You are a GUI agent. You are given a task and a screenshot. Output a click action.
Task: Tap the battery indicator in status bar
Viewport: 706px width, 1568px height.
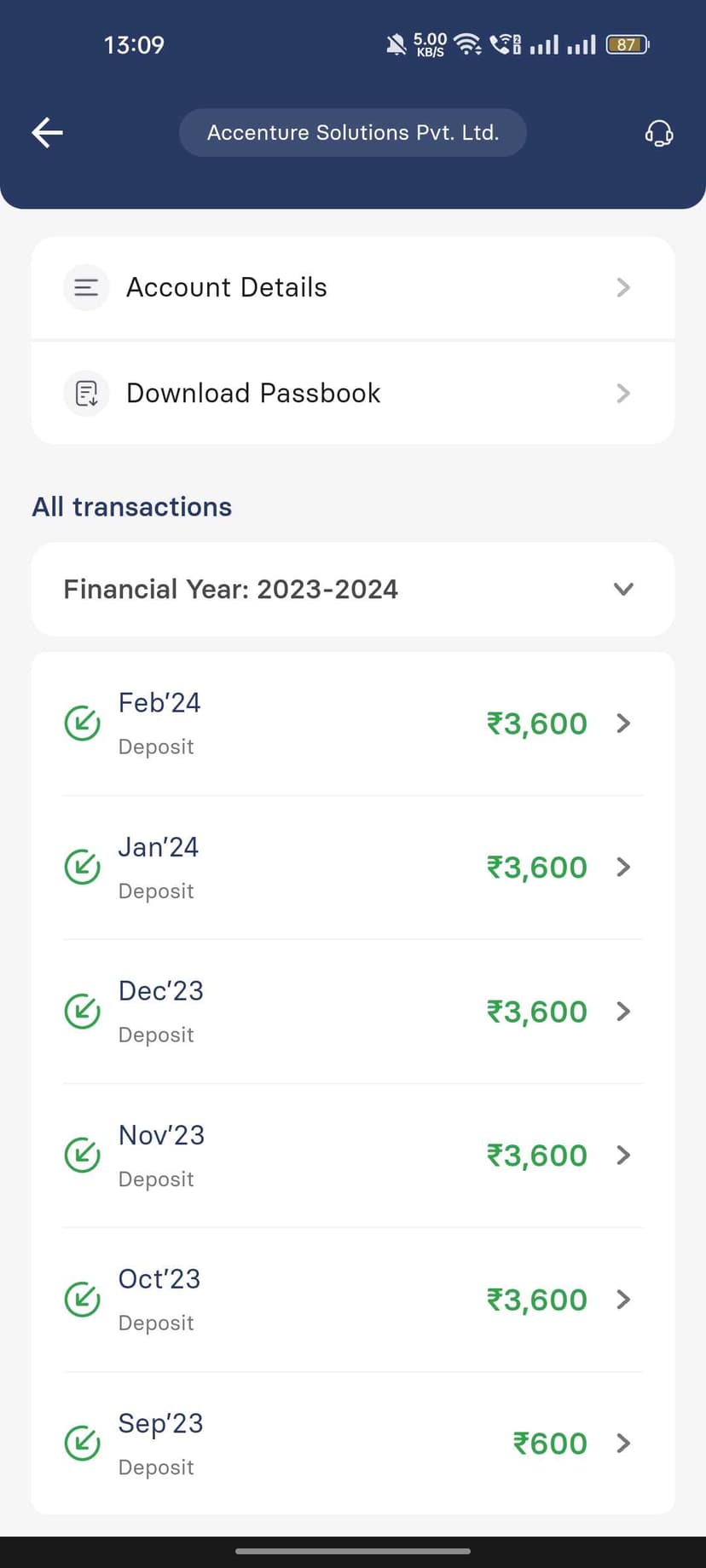[x=627, y=44]
